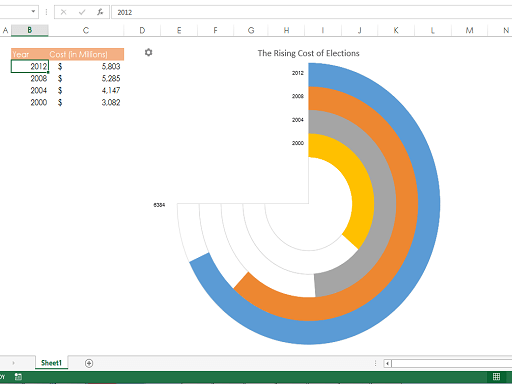Viewport: 512px width, 384px height.
Task: Select the cell containing year 2004
Action: (30, 90)
